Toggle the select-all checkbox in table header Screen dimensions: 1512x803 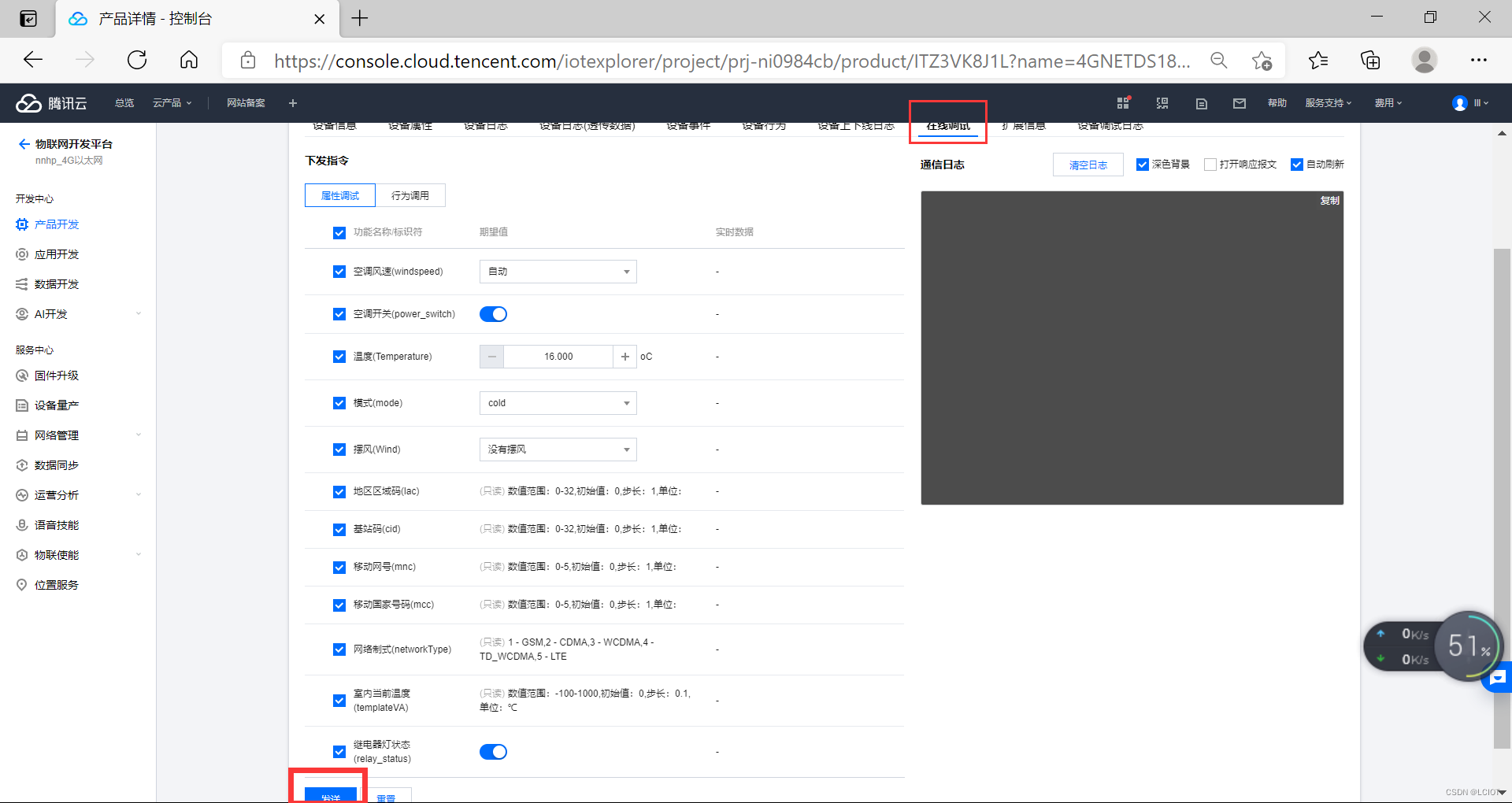click(x=339, y=232)
